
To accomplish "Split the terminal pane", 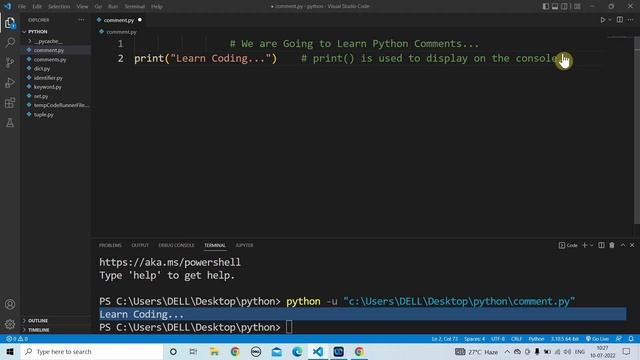I will [601, 245].
